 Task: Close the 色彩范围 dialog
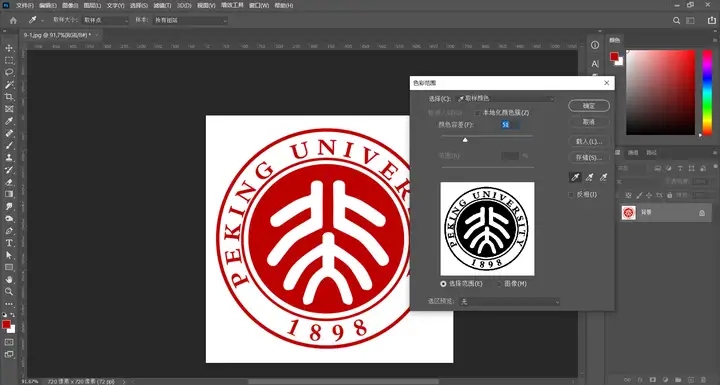coord(607,83)
